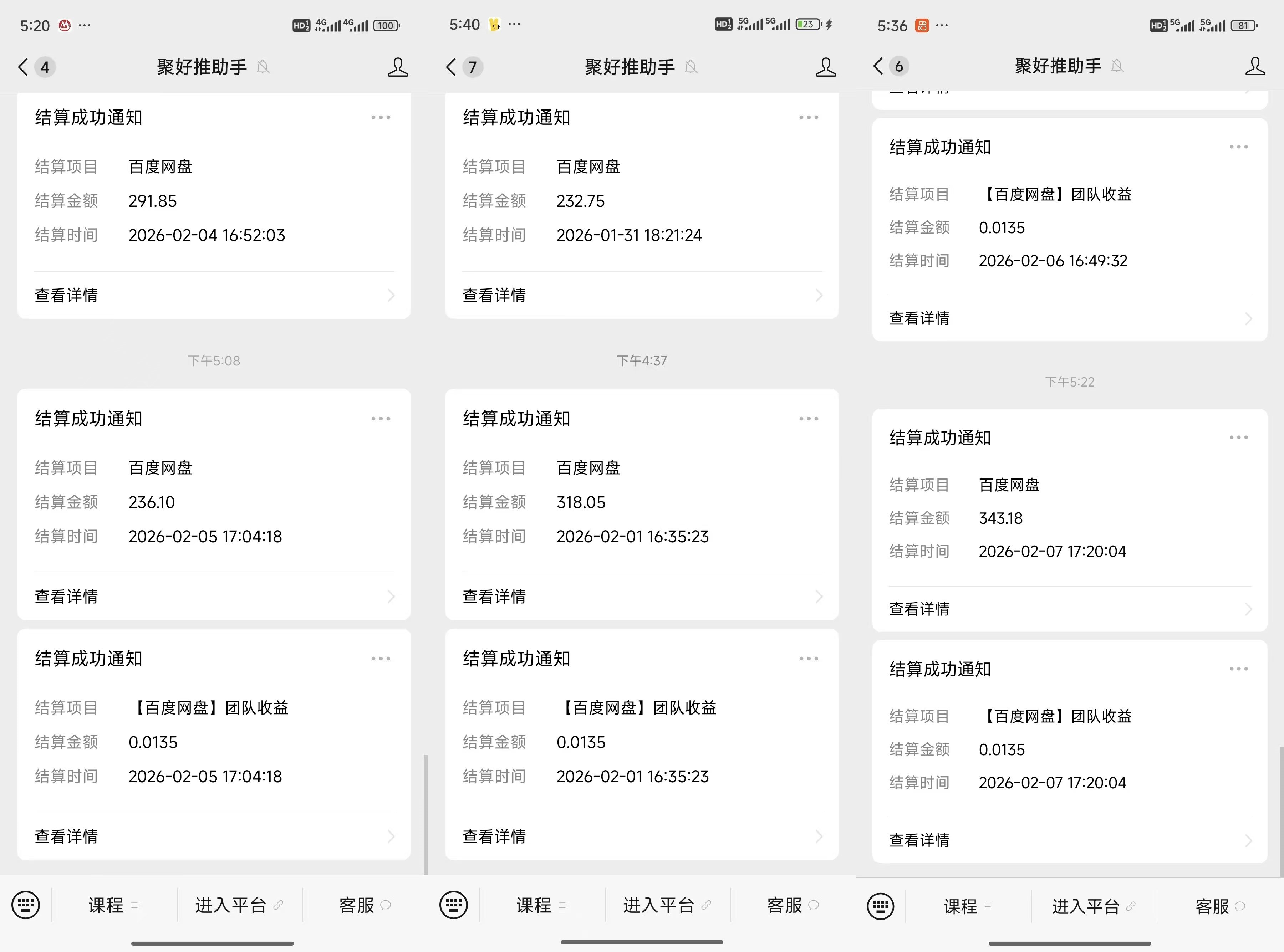1284x952 pixels.
Task: Open more options on 2026-02-05 team income card
Action: coord(381,658)
